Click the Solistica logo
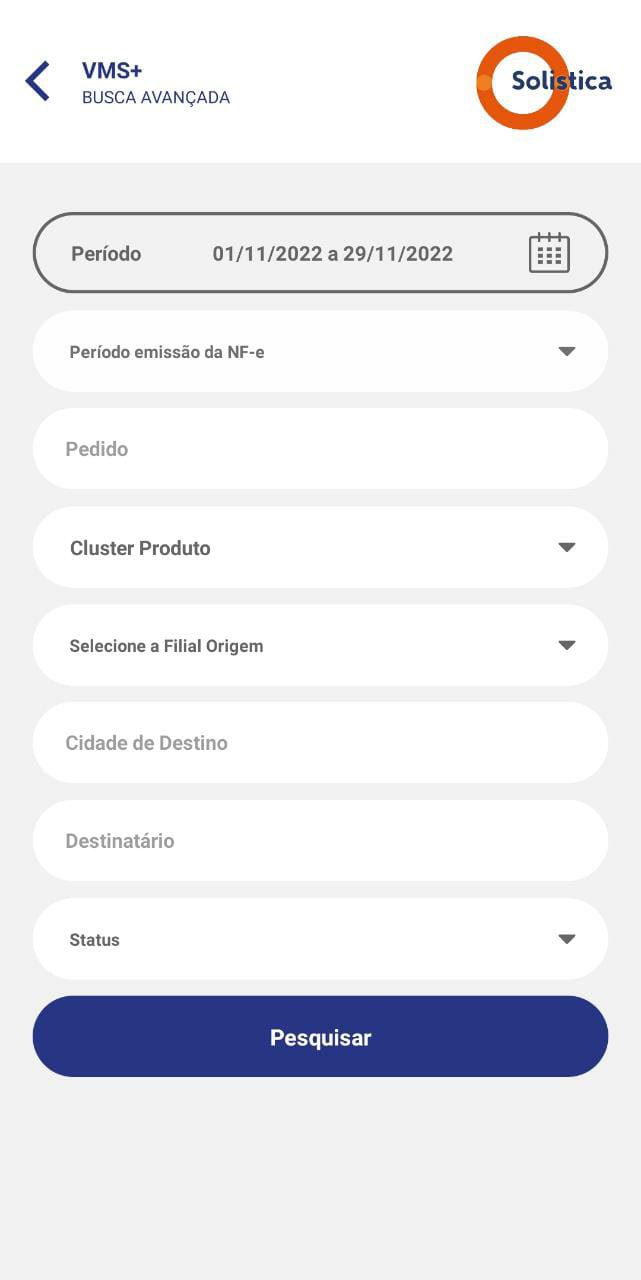Screen dimensions: 641x1280 (543, 82)
